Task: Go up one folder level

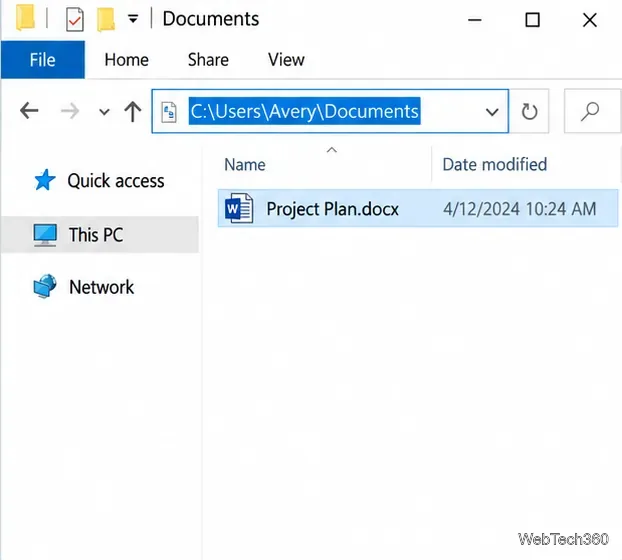Action: pos(132,111)
